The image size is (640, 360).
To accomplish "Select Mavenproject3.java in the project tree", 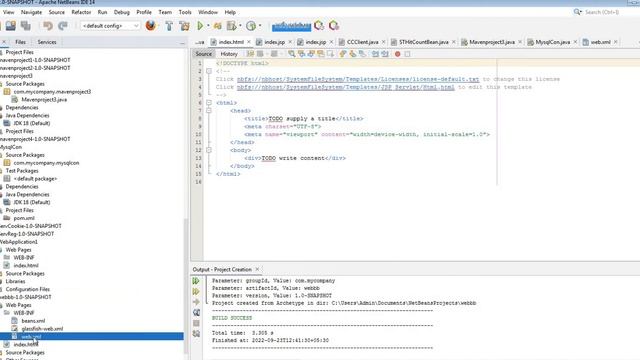I will 44,100.
